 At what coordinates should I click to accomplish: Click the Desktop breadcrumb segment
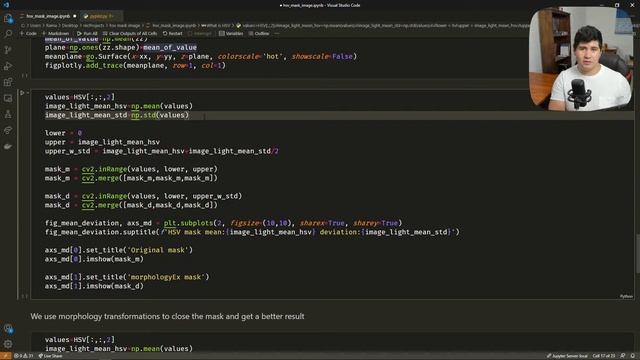click(x=70, y=25)
